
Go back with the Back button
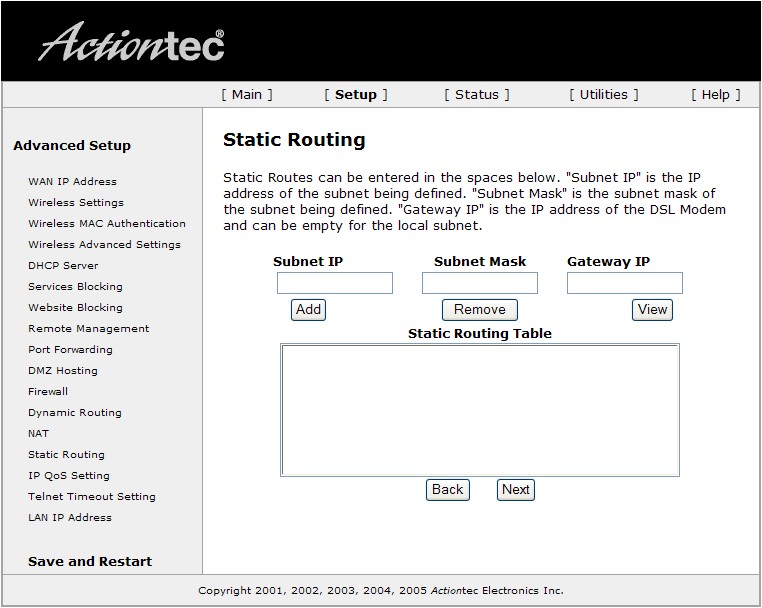point(448,489)
